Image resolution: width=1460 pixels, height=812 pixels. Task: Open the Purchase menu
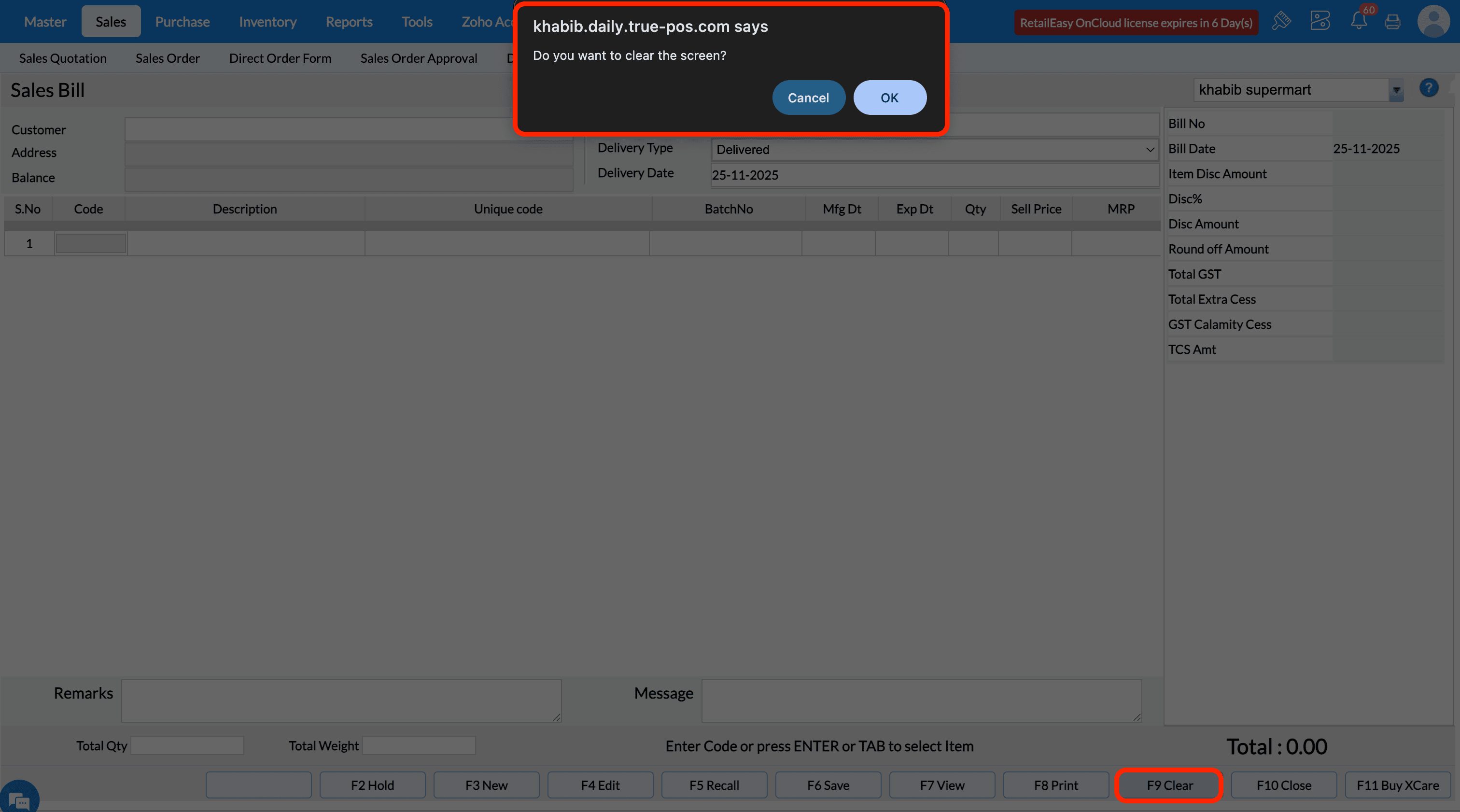[182, 22]
